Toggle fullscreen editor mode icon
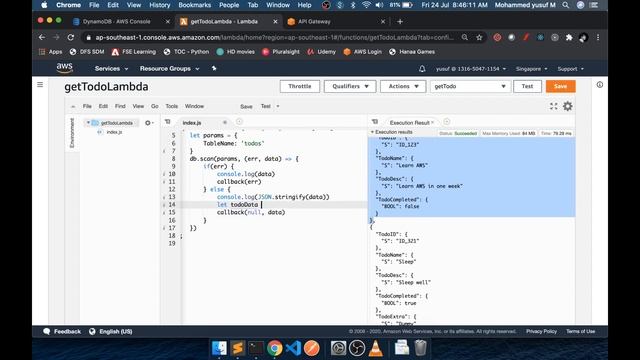The height and width of the screenshot is (360, 640). point(553,106)
